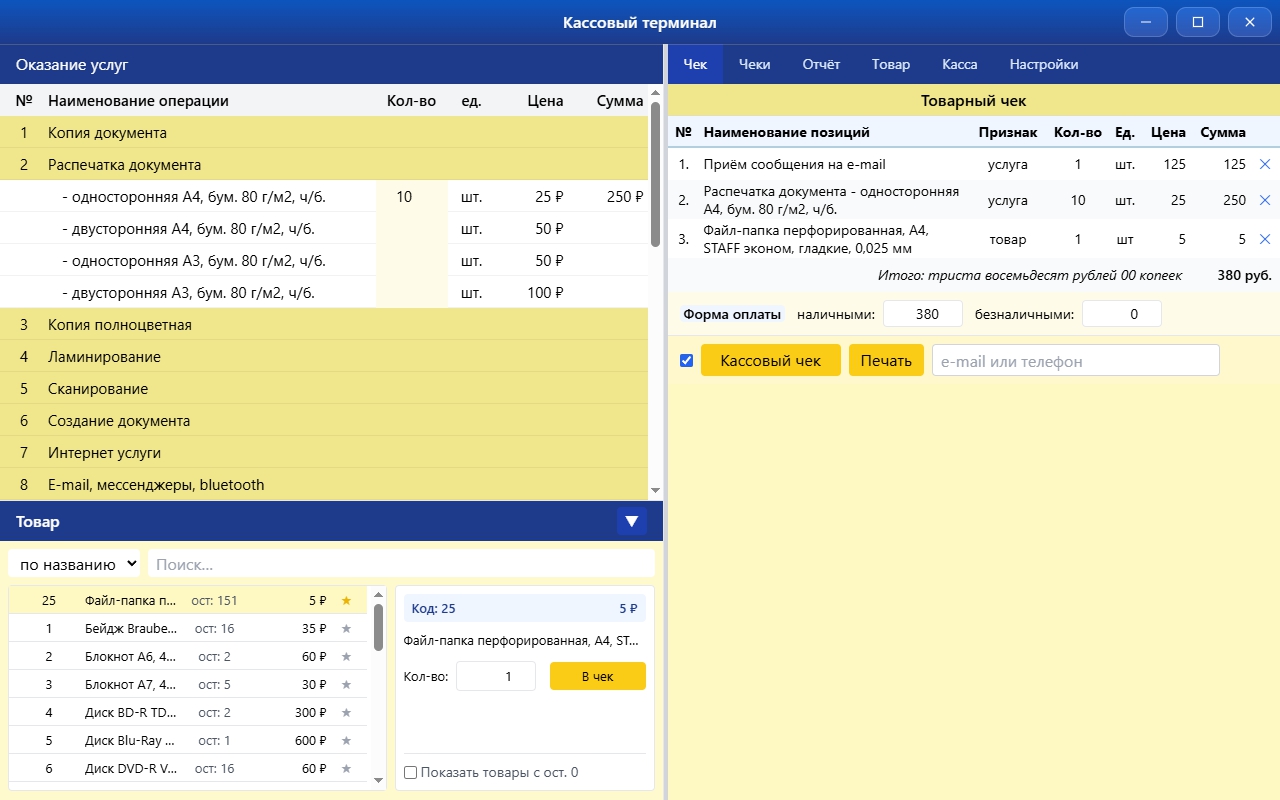Select '- односторонняя А4, бум. 80 г/м2, ч/б.' row

pyautogui.click(x=324, y=197)
